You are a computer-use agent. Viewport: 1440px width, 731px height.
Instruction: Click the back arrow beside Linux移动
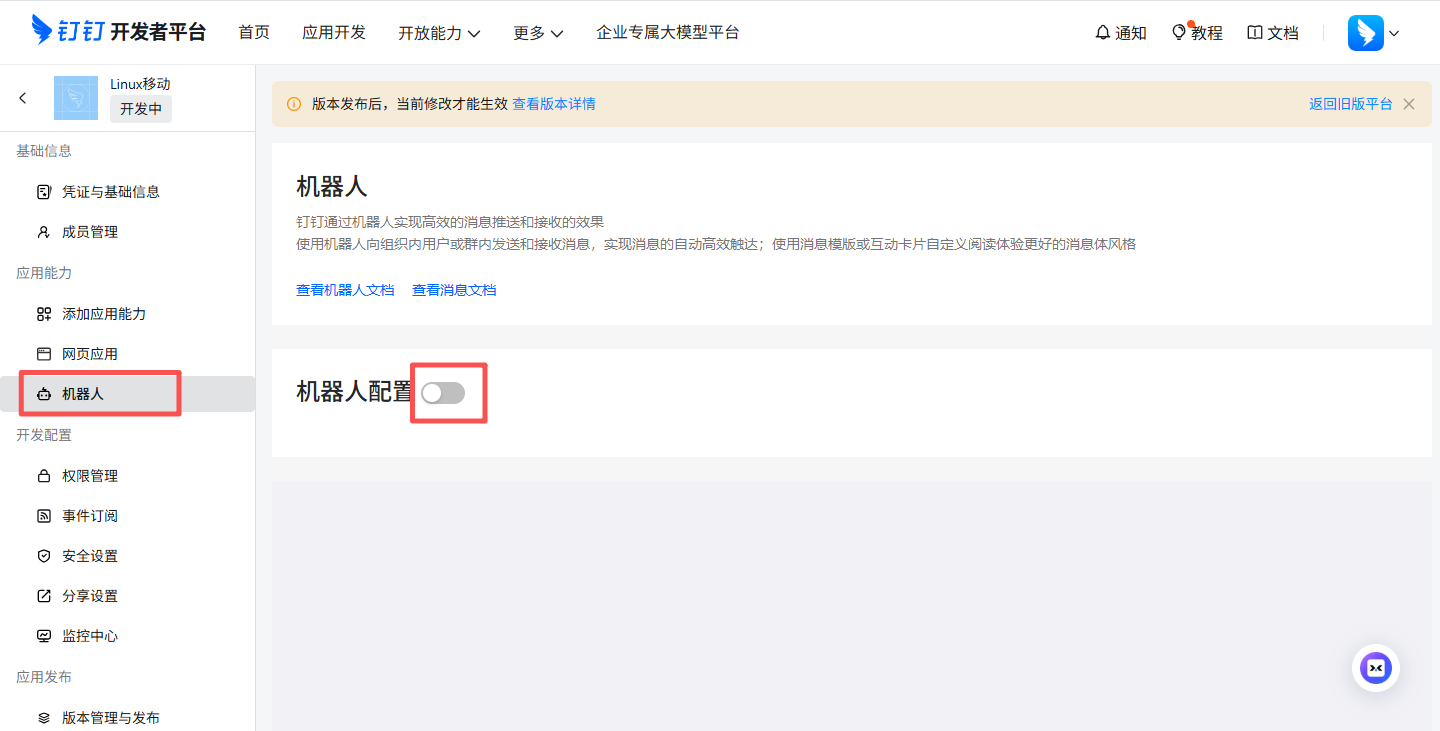tap(23, 98)
